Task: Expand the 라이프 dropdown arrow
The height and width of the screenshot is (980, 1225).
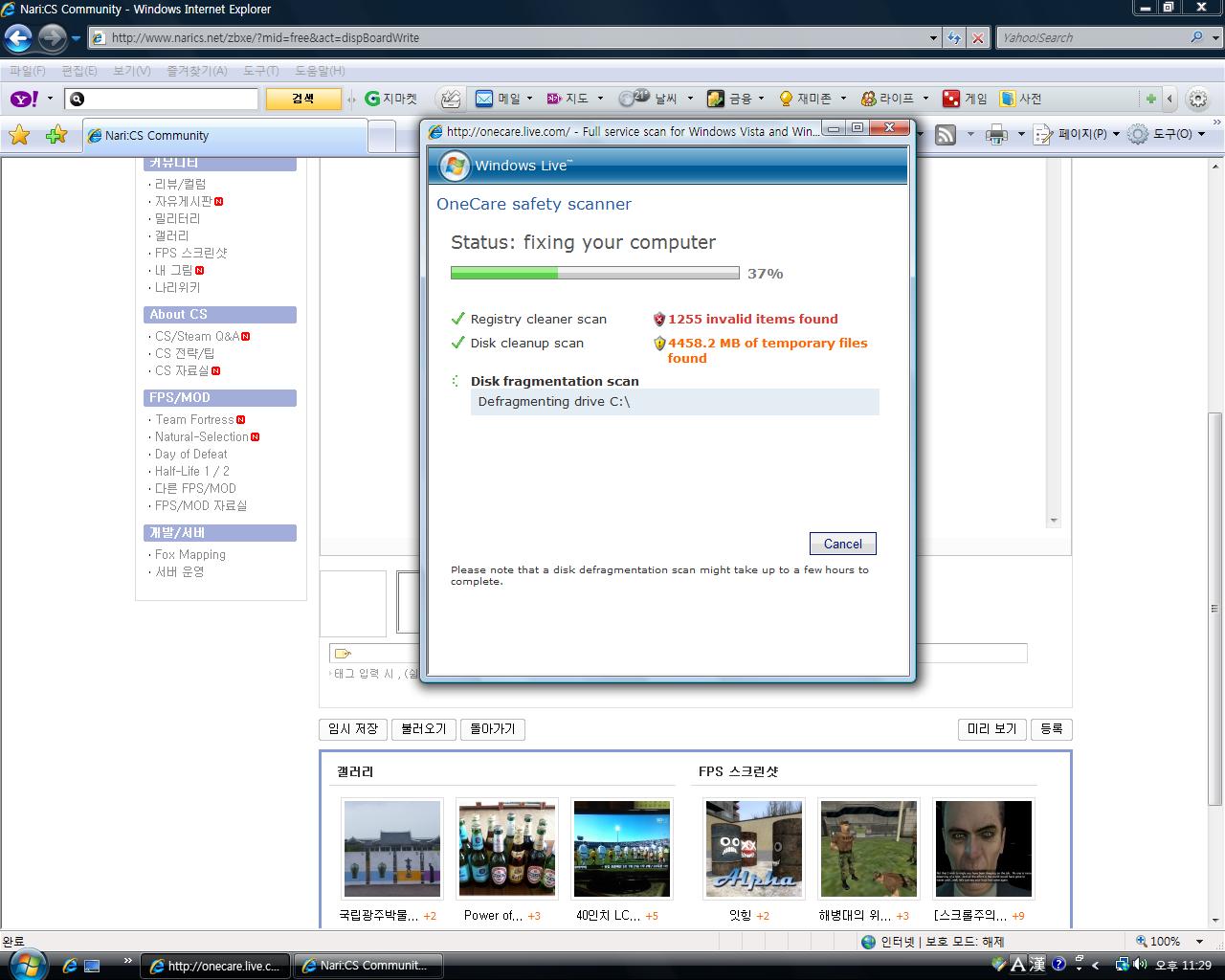Action: tap(925, 99)
